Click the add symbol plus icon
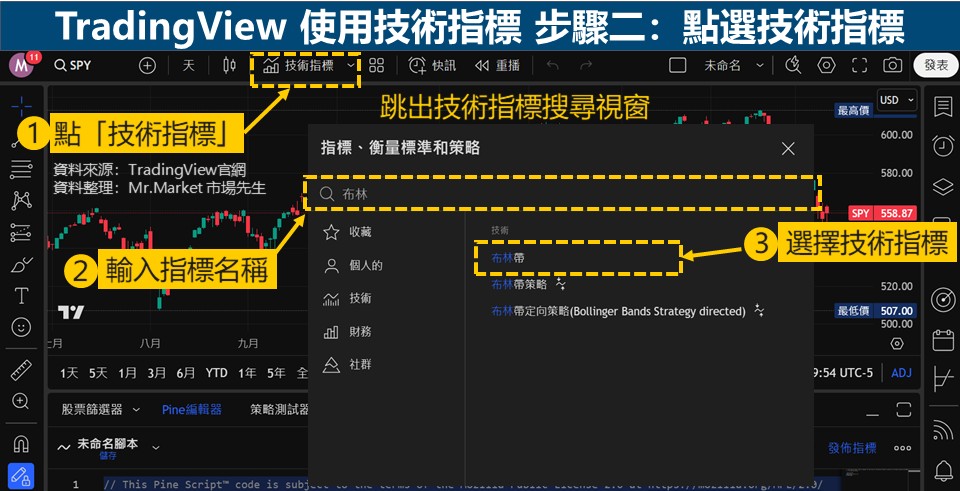 pyautogui.click(x=148, y=66)
